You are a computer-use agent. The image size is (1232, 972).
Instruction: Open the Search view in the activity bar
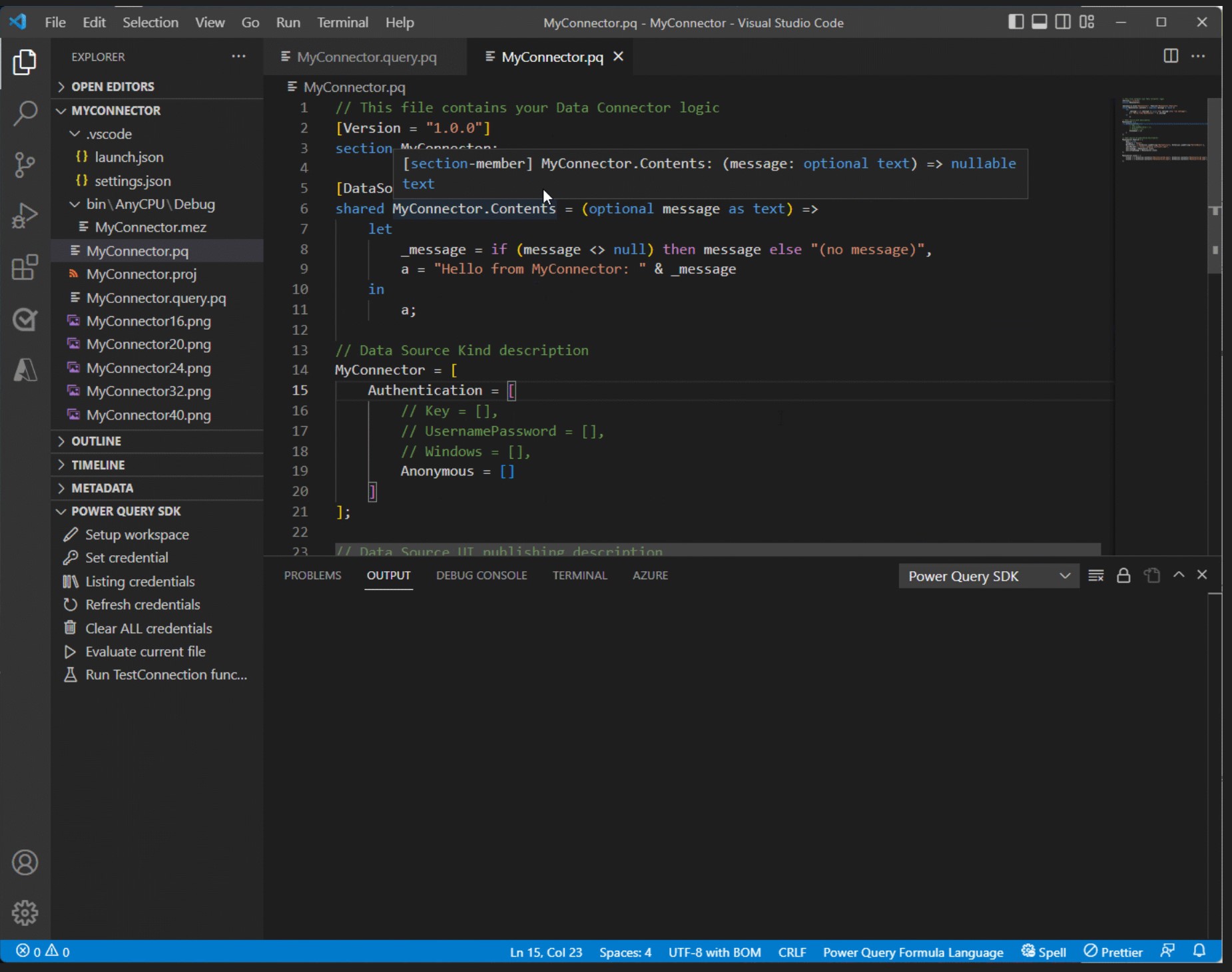25,114
